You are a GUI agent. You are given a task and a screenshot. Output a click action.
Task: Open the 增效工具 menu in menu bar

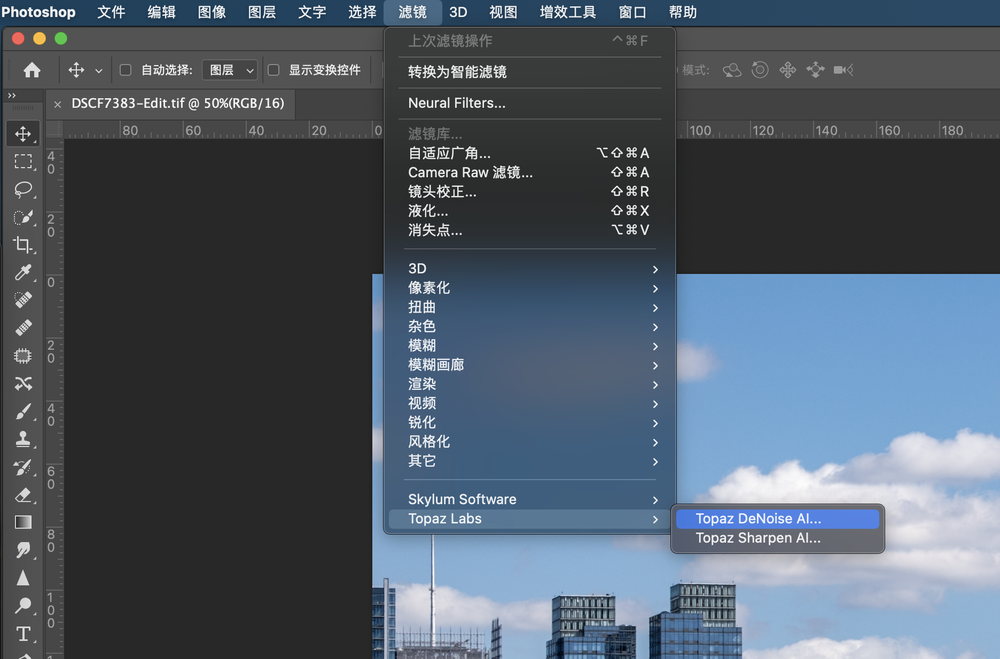coord(568,12)
